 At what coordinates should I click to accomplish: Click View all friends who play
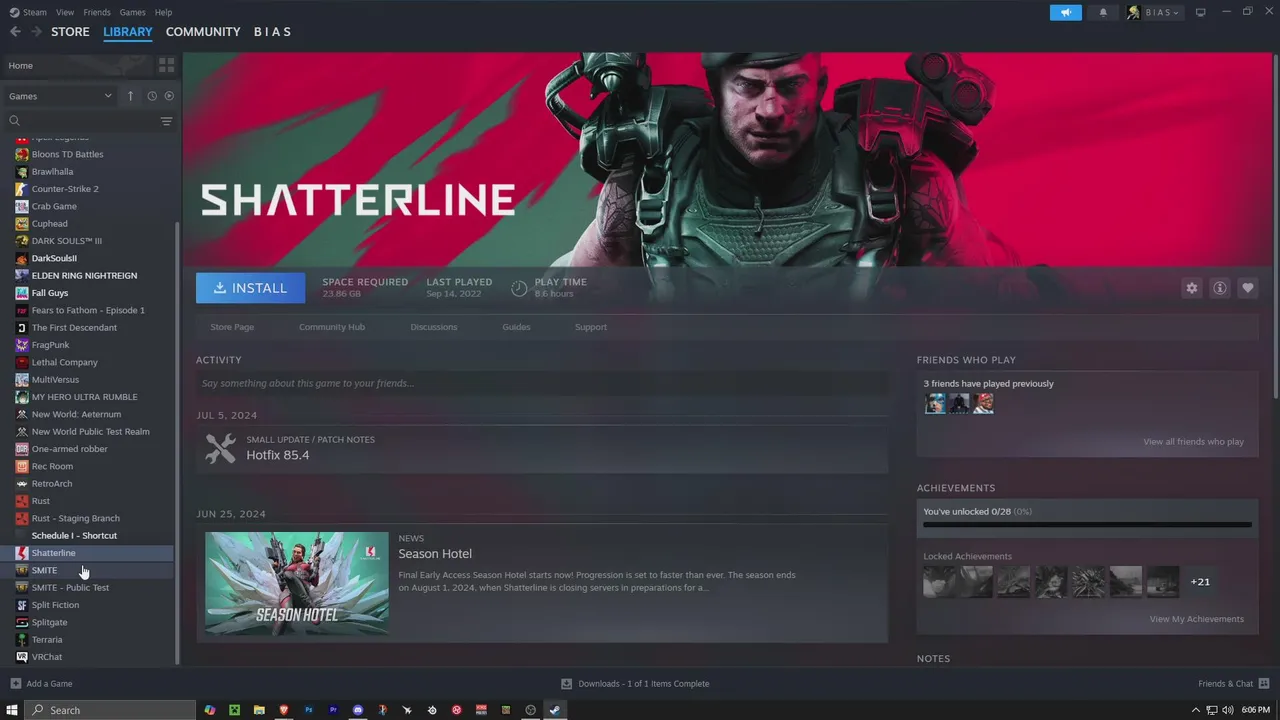[1194, 442]
